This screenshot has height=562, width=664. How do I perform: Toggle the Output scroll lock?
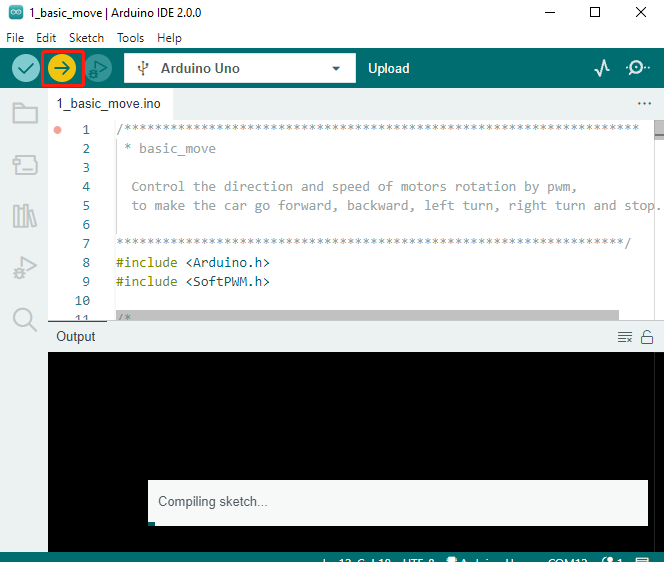pos(647,337)
